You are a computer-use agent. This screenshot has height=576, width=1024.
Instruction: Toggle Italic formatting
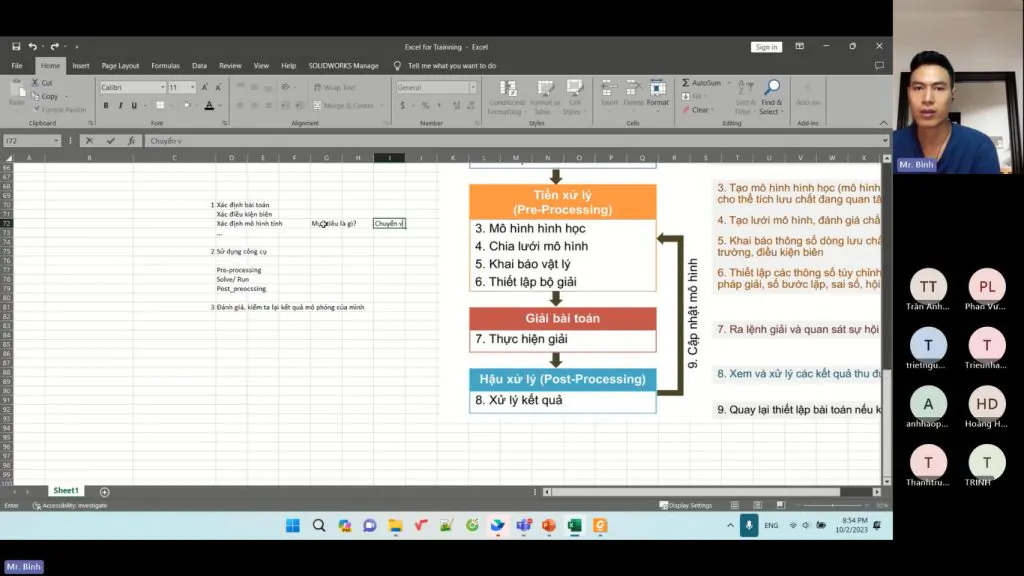pyautogui.click(x=120, y=105)
